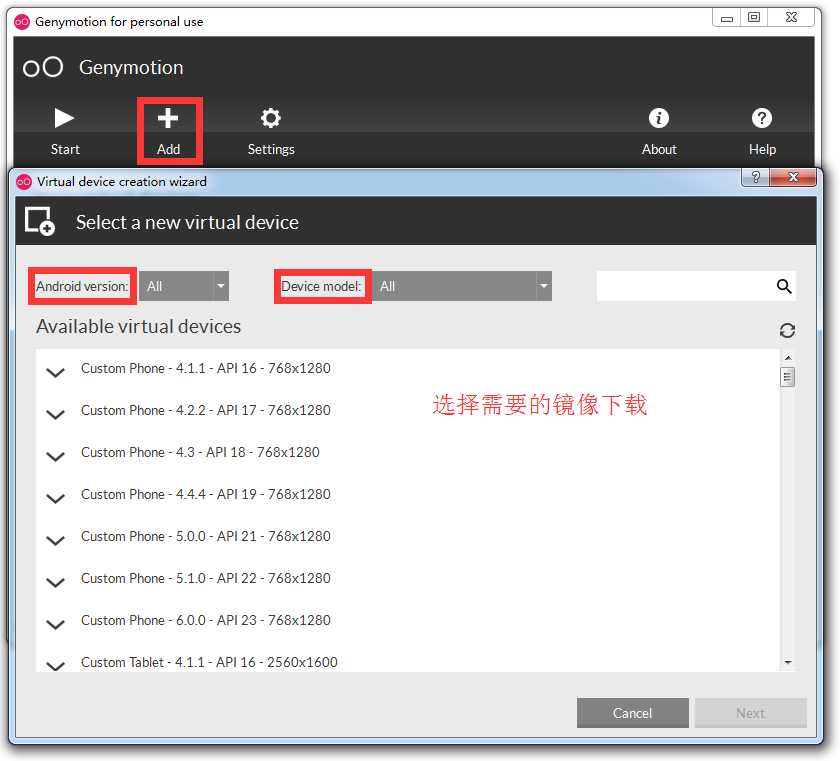
Task: Open the Device model dropdown
Action: coord(462,286)
